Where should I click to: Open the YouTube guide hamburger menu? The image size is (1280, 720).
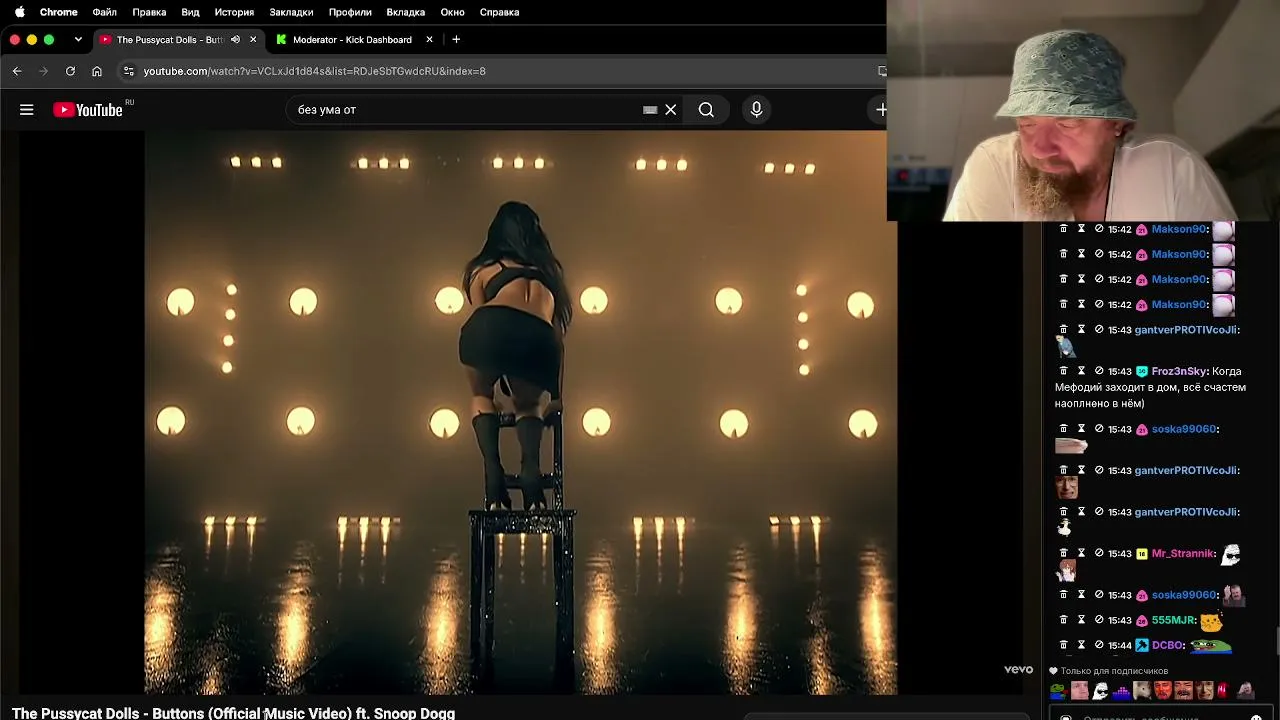27,110
